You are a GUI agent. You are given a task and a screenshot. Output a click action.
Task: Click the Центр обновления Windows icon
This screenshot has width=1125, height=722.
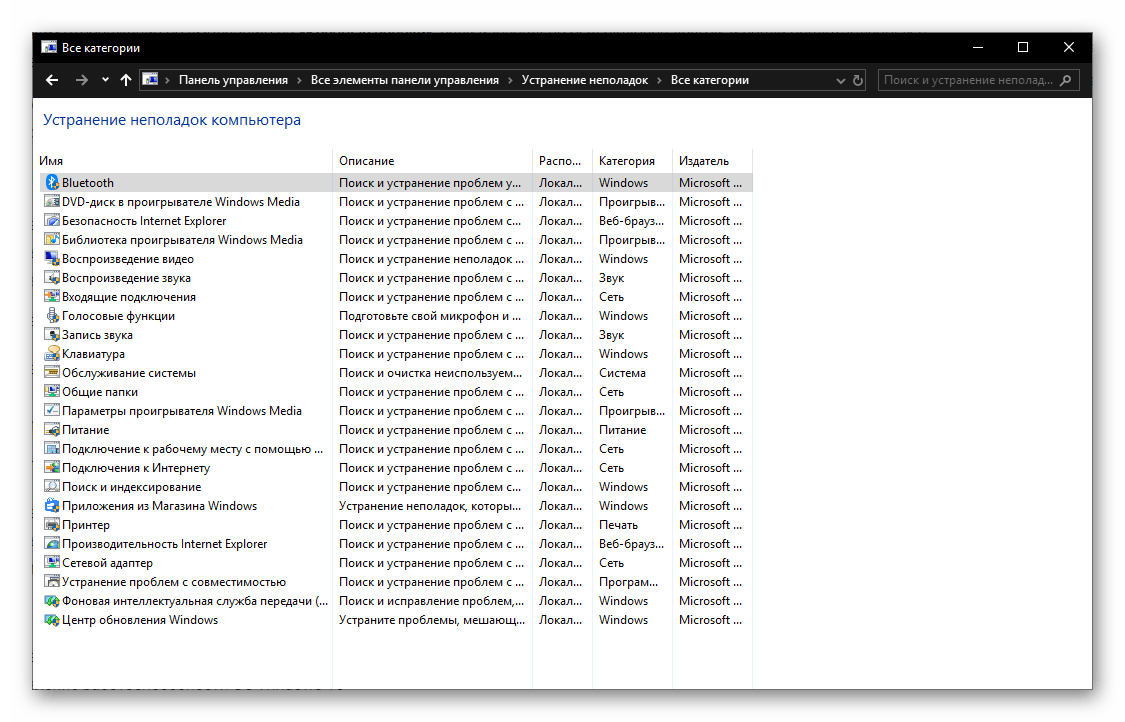[x=52, y=620]
